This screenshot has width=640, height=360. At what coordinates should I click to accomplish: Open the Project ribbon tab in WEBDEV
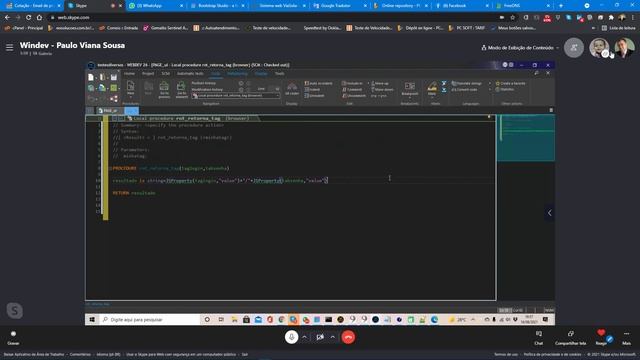[148, 73]
